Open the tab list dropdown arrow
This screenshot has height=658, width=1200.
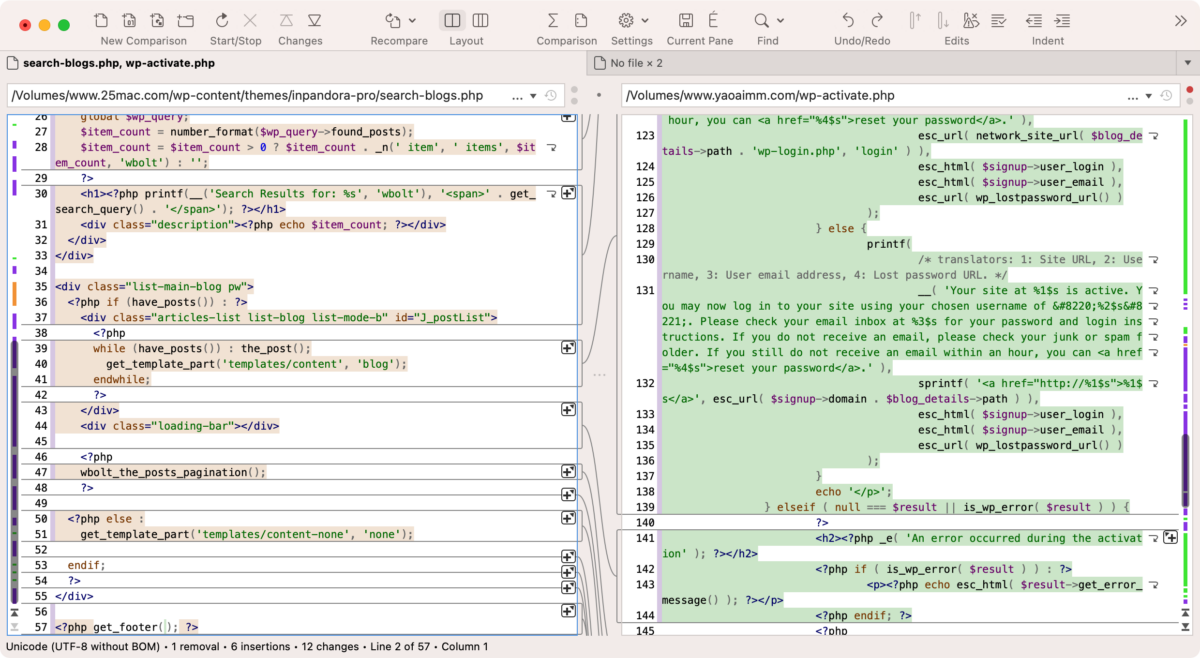1189,63
